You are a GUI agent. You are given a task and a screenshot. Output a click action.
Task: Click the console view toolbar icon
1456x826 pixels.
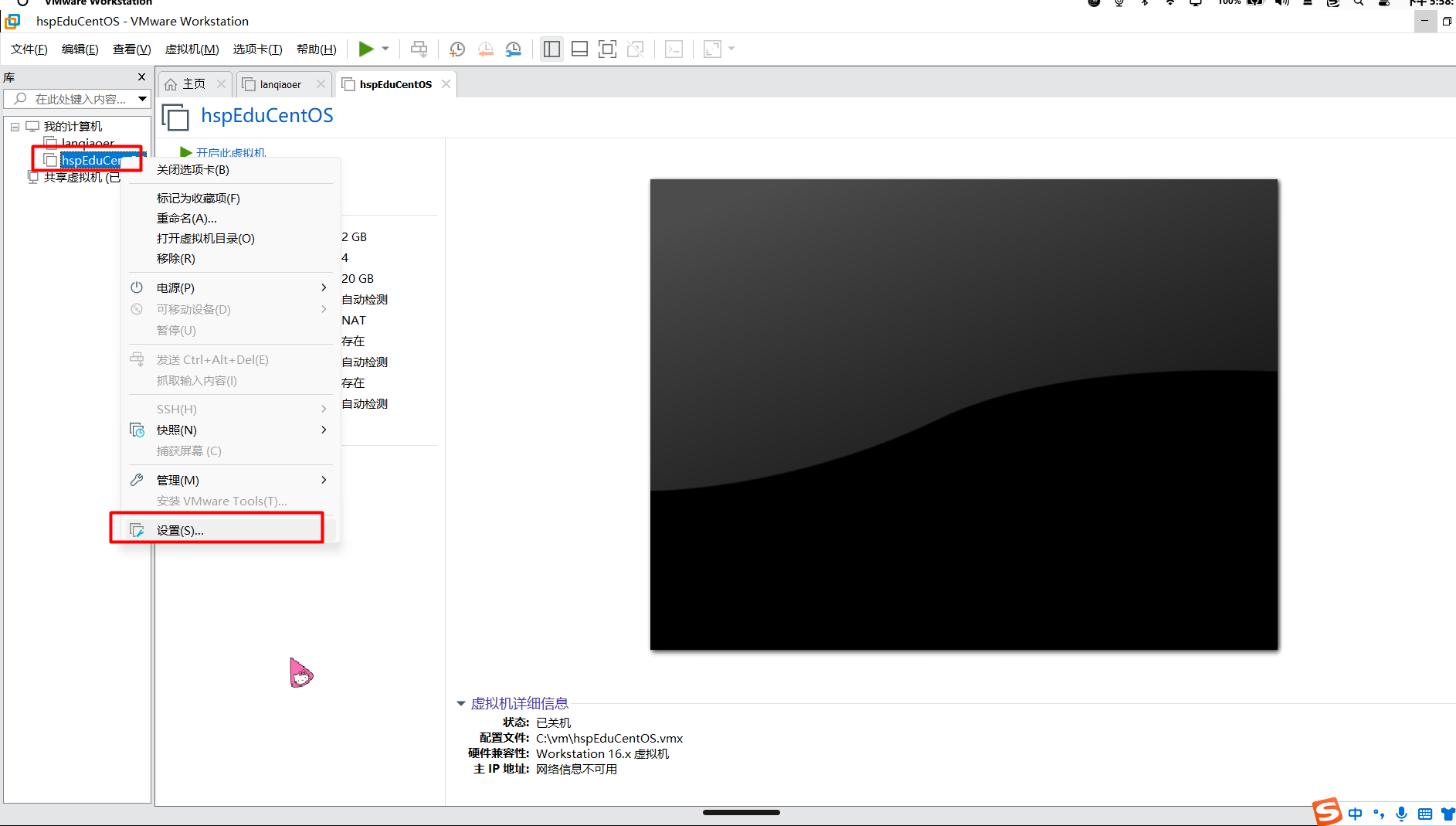(674, 49)
